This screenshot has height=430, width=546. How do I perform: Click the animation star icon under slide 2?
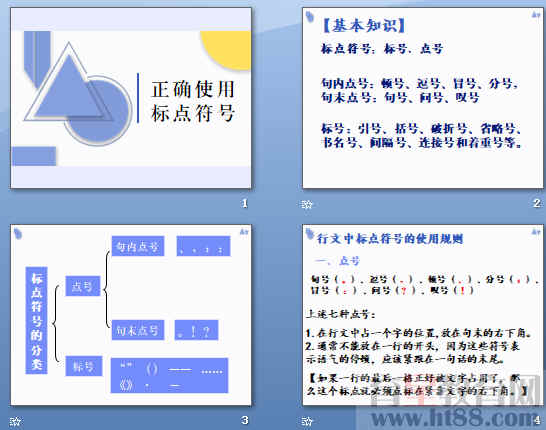pyautogui.click(x=307, y=204)
